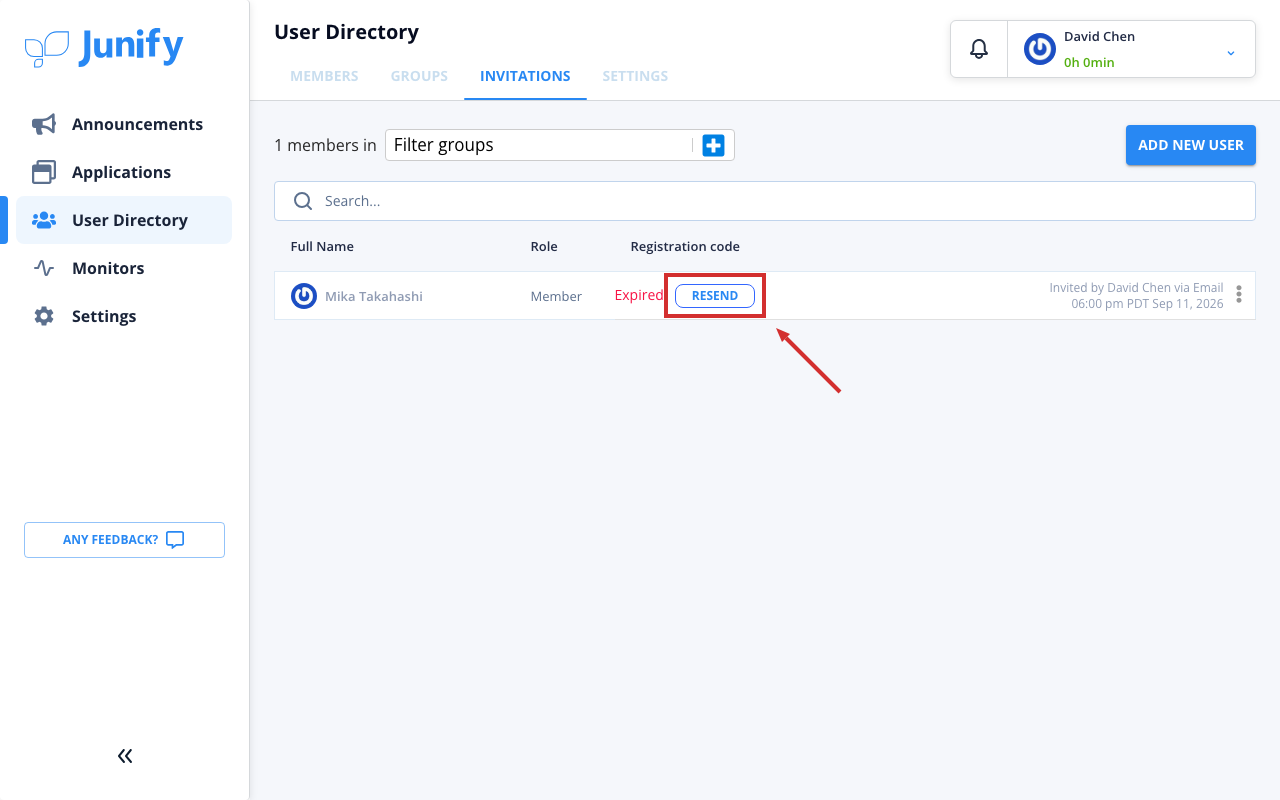Open the Settings tab in User Directory
The height and width of the screenshot is (800, 1280).
(x=635, y=76)
